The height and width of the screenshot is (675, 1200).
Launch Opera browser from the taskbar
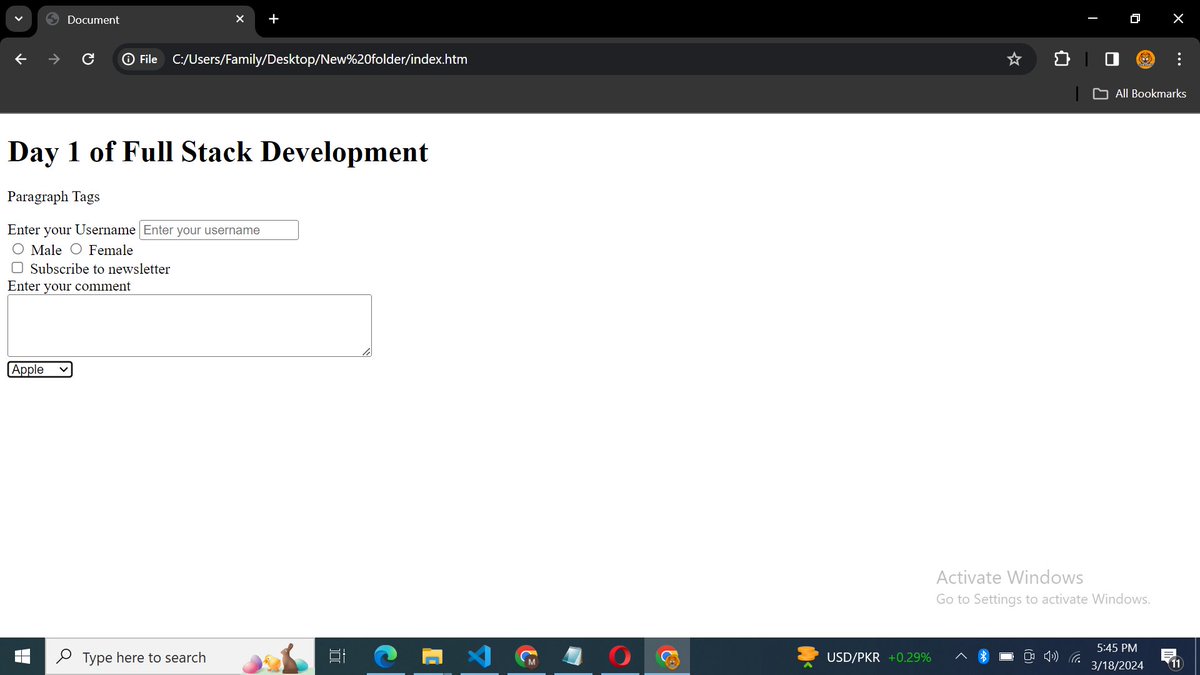[x=620, y=657]
